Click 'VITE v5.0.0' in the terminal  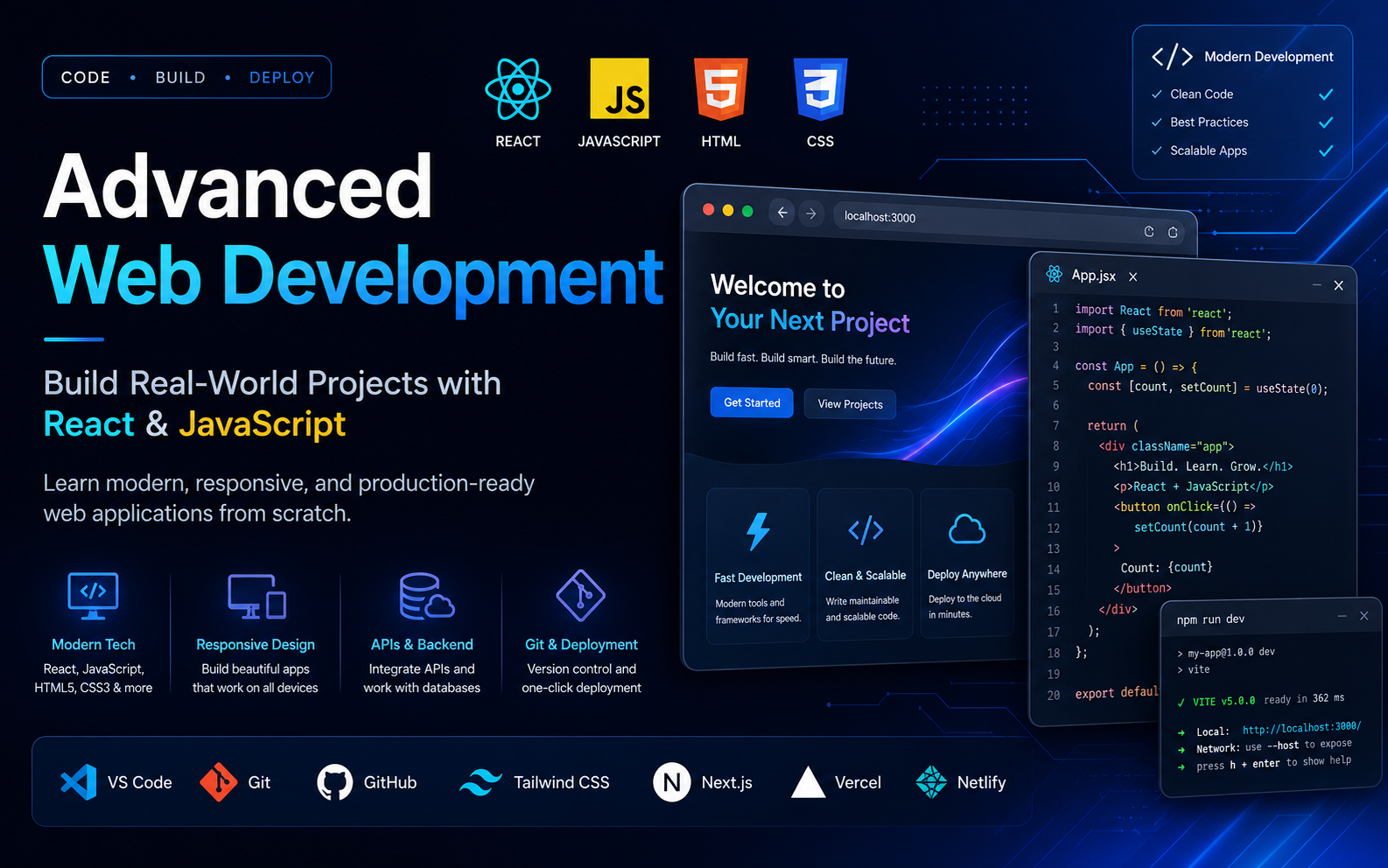pos(1223,701)
